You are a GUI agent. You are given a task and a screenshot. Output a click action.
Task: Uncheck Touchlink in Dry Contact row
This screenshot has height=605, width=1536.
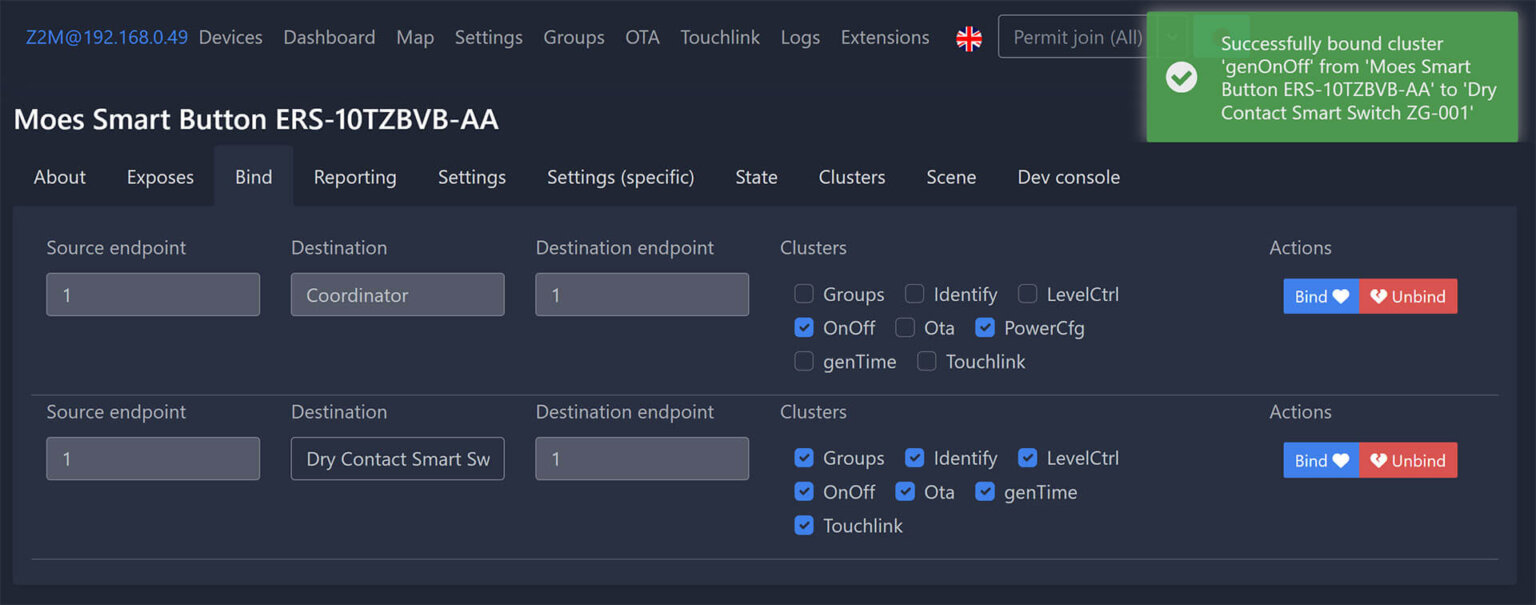[x=804, y=525]
